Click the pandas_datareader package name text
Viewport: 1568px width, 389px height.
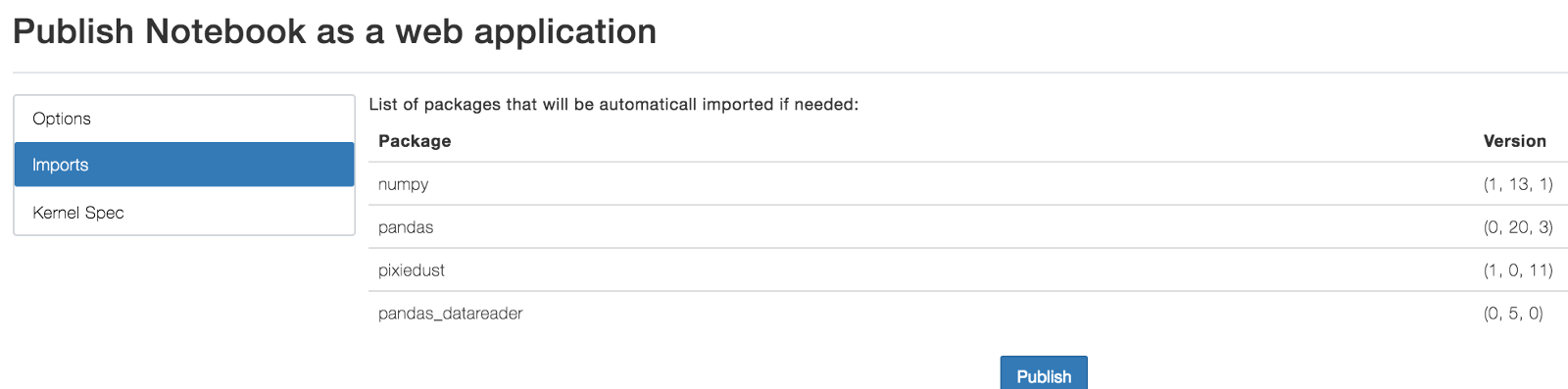pos(451,314)
